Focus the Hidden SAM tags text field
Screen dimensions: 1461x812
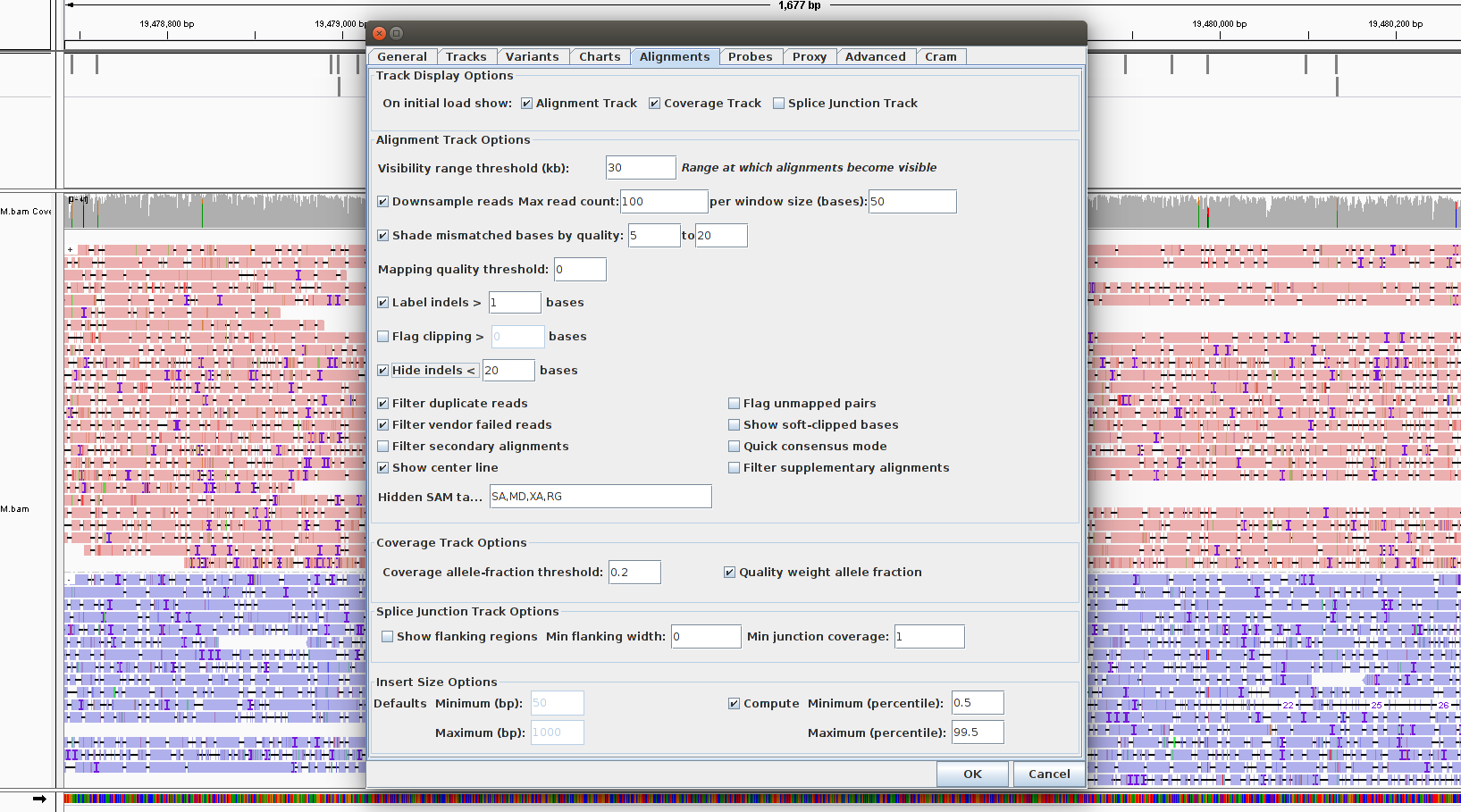click(600, 497)
